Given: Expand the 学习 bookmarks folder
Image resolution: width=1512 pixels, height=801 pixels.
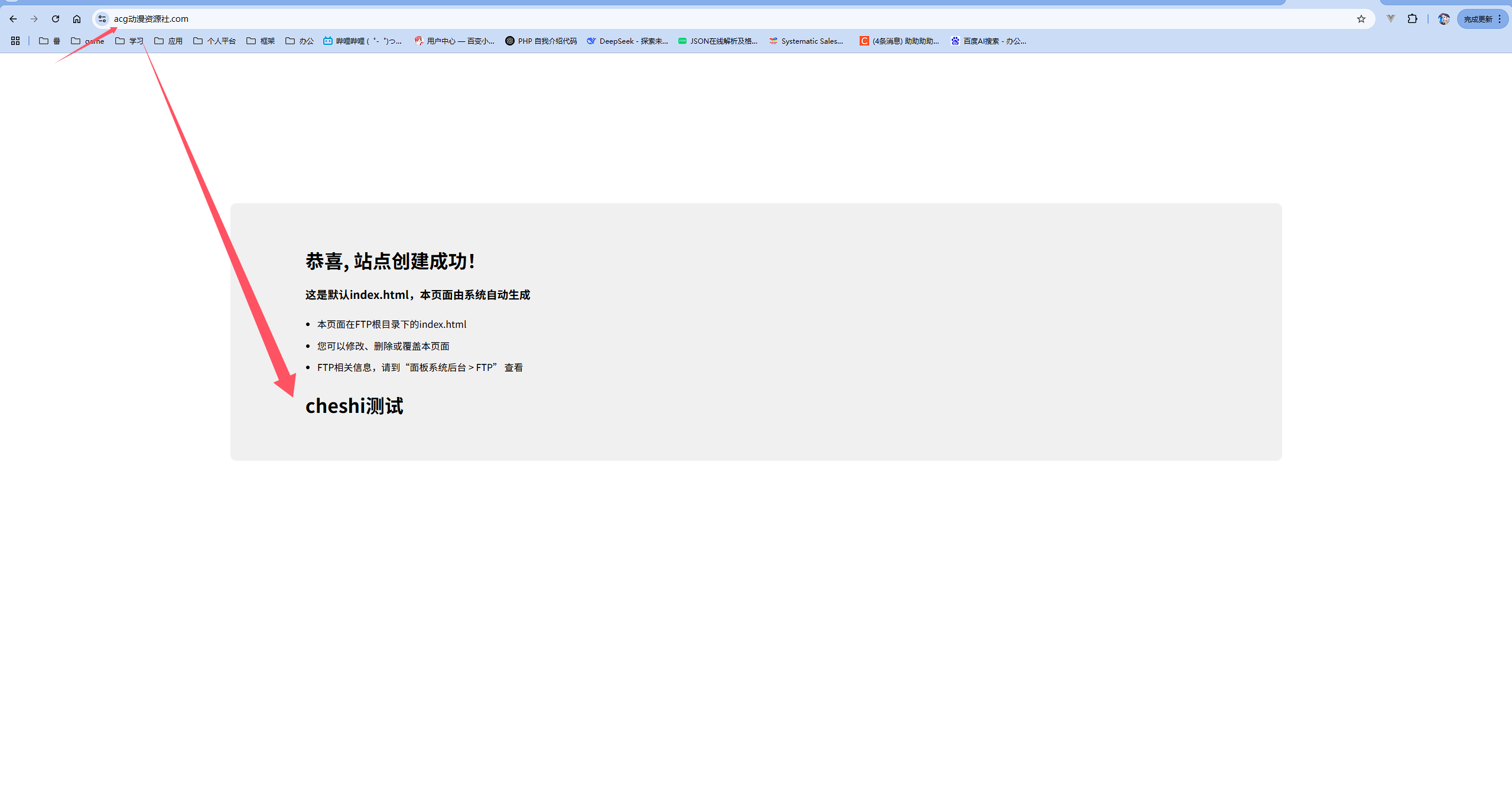Looking at the screenshot, I should click(x=129, y=41).
